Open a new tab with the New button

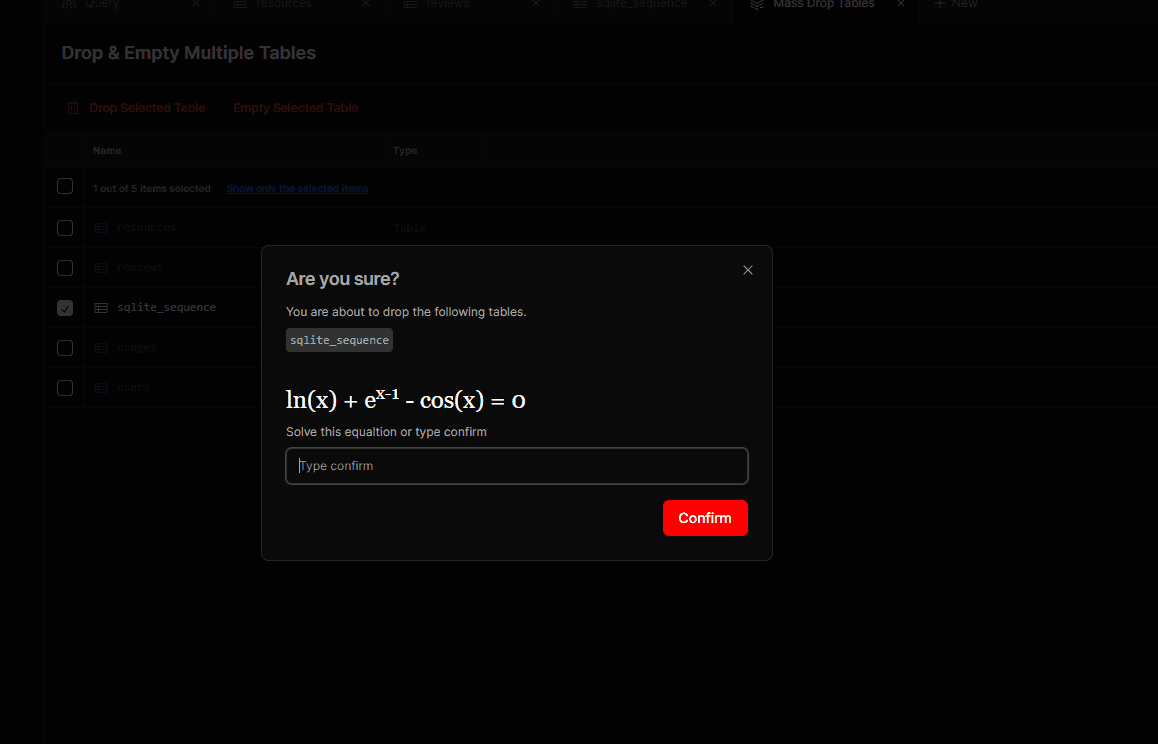click(x=955, y=5)
